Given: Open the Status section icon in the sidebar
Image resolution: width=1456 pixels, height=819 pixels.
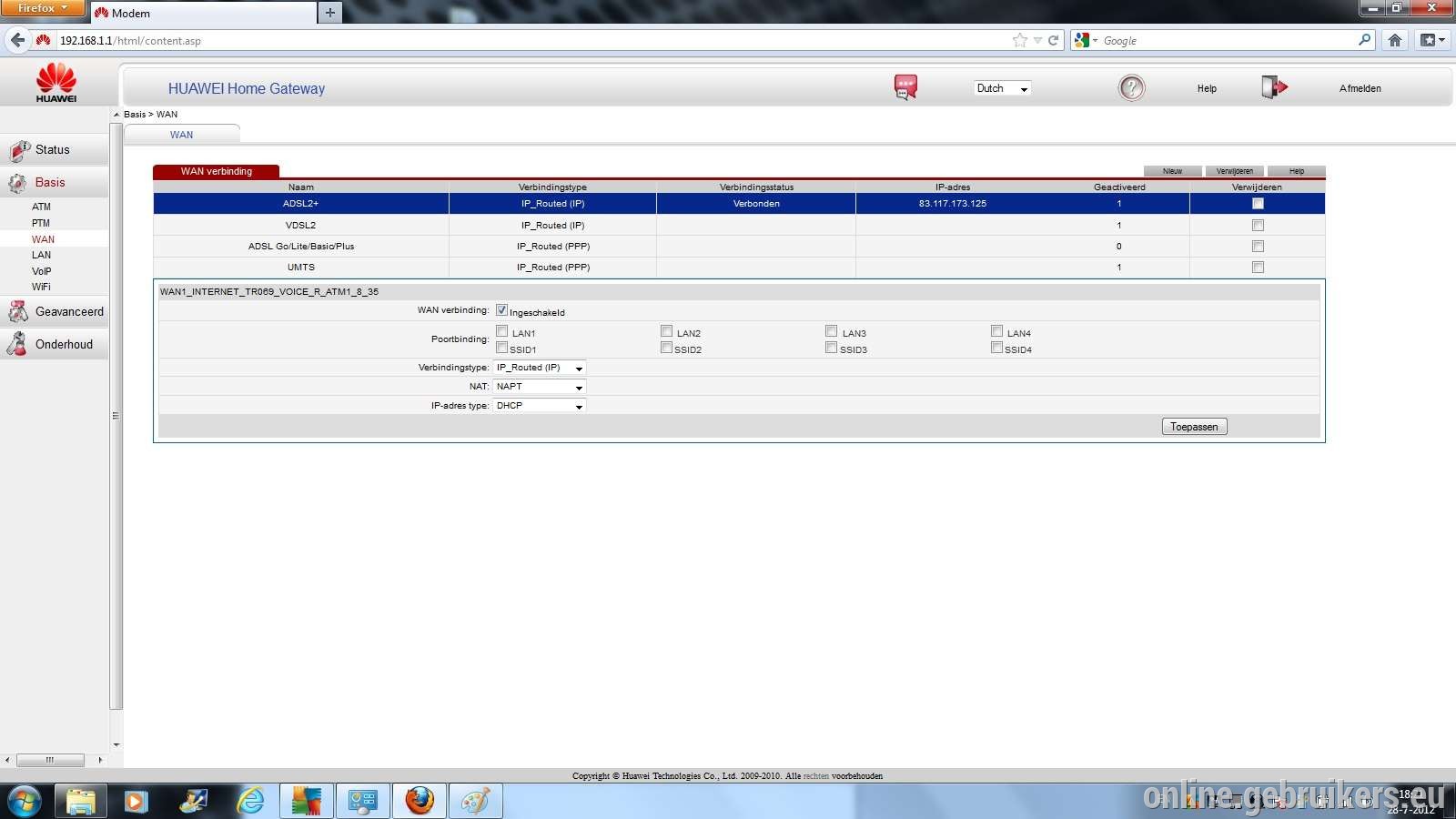Looking at the screenshot, I should click(19, 150).
